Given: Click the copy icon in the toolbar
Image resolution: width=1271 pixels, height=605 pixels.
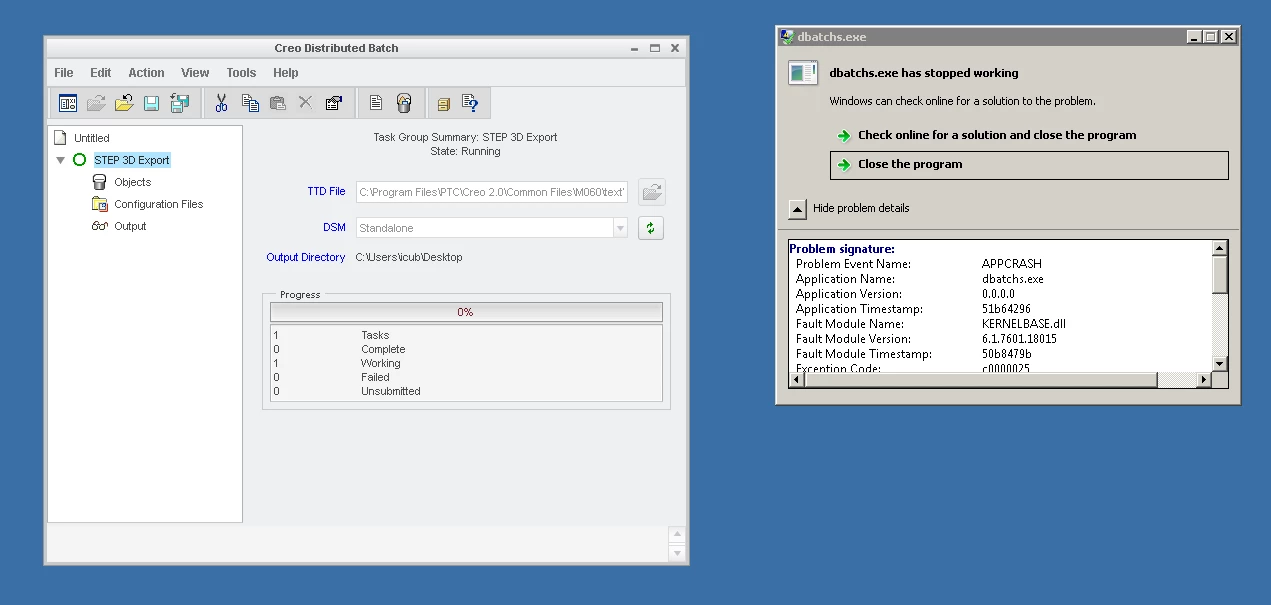Looking at the screenshot, I should (x=250, y=103).
